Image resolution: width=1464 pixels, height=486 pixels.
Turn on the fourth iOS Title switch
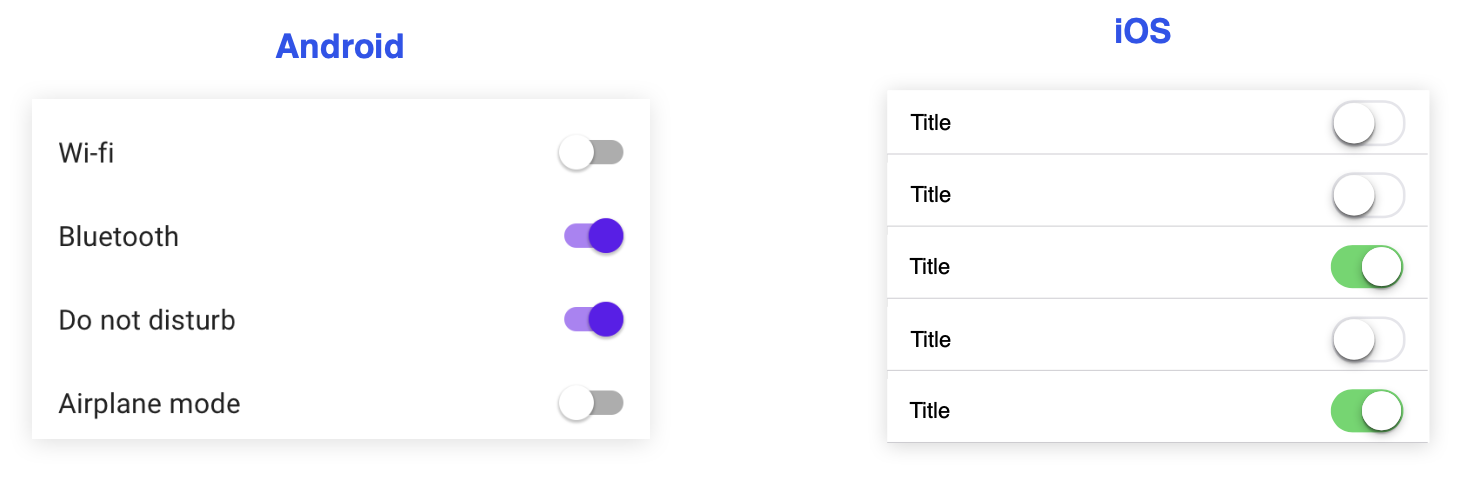pyautogui.click(x=1368, y=340)
